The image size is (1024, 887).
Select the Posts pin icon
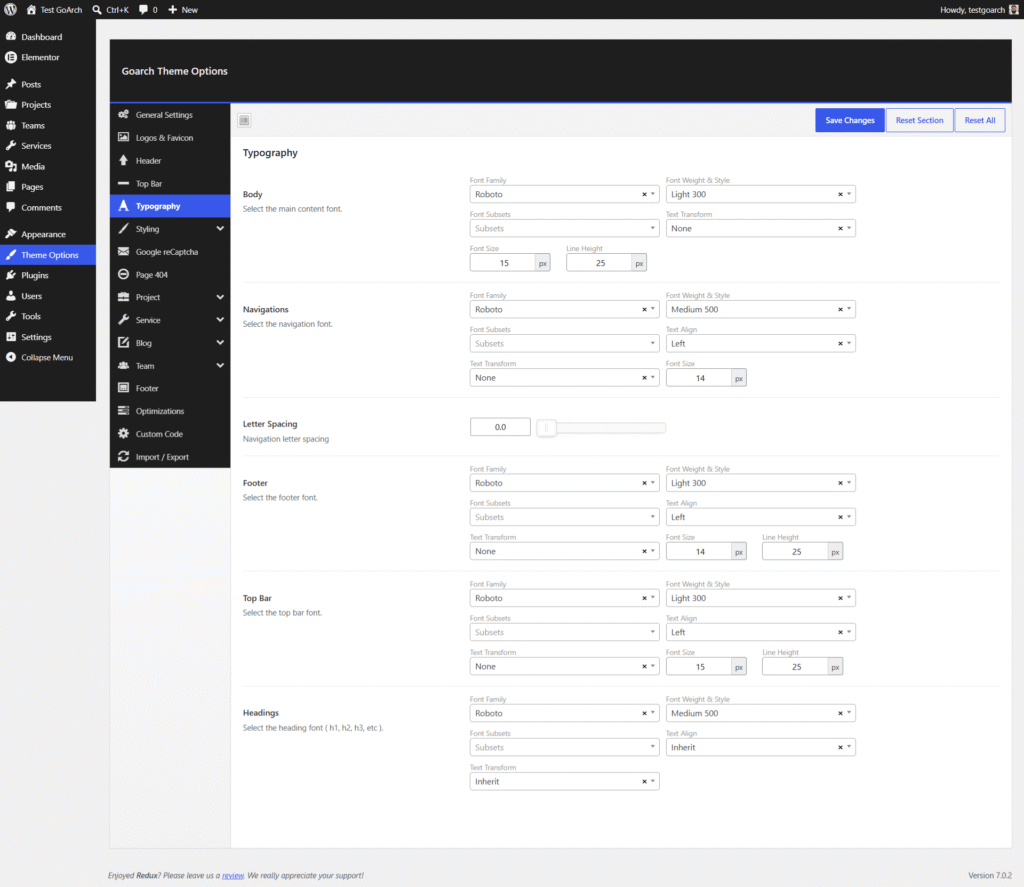[11, 84]
